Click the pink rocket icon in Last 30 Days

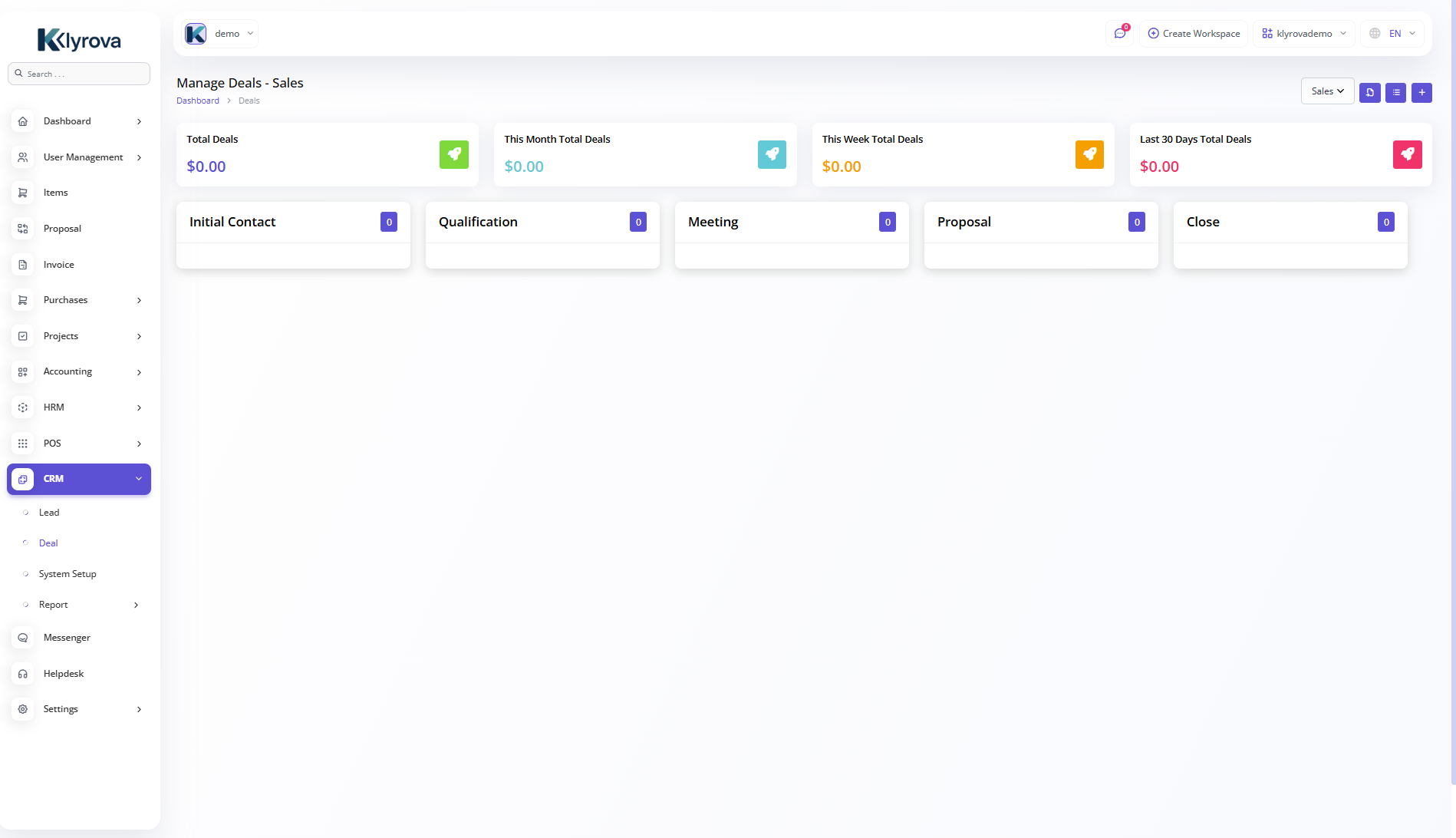1407,154
